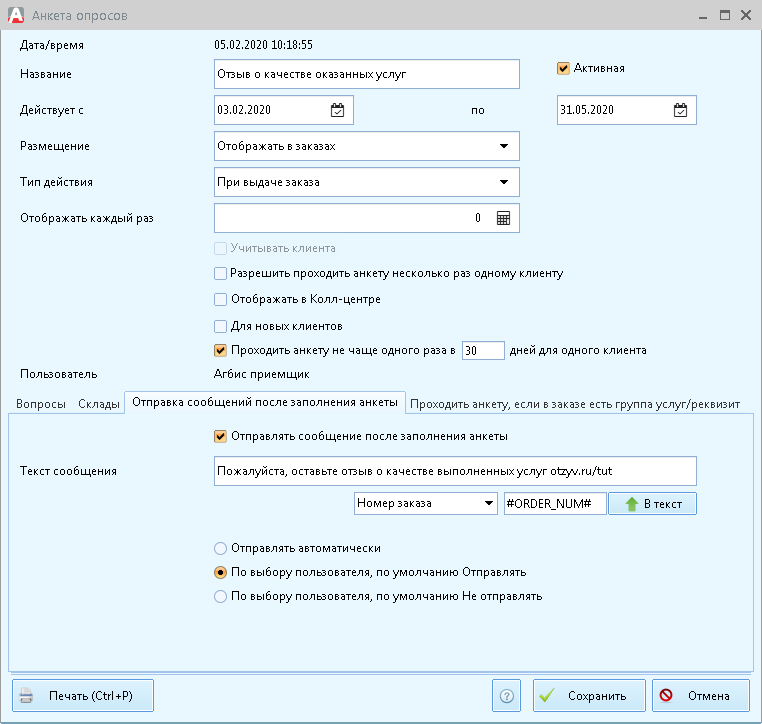762x724 pixels.
Task: Expand the 'Размещение' dropdown
Action: point(503,146)
